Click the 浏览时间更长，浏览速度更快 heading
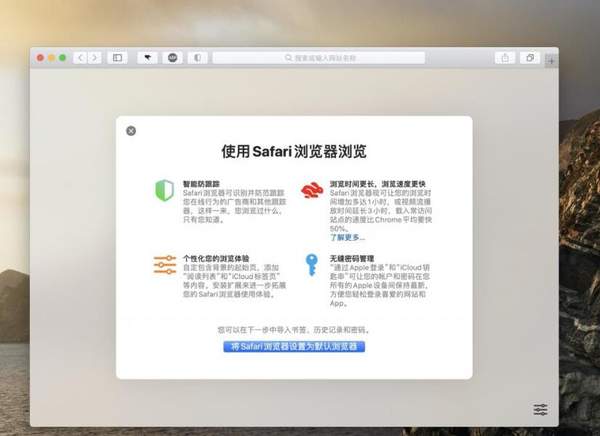Image resolution: width=600 pixels, height=436 pixels. 378,184
